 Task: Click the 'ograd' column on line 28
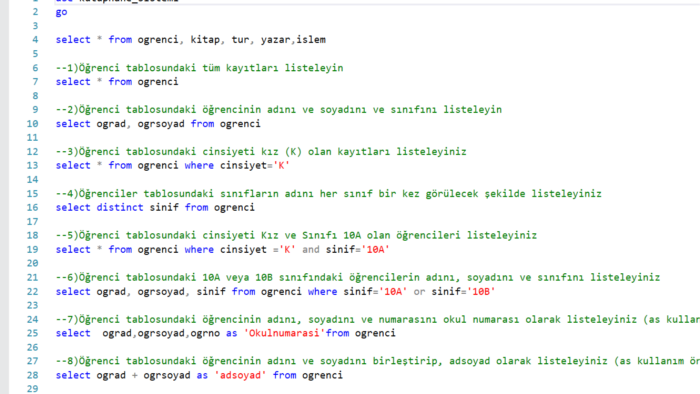111,376
